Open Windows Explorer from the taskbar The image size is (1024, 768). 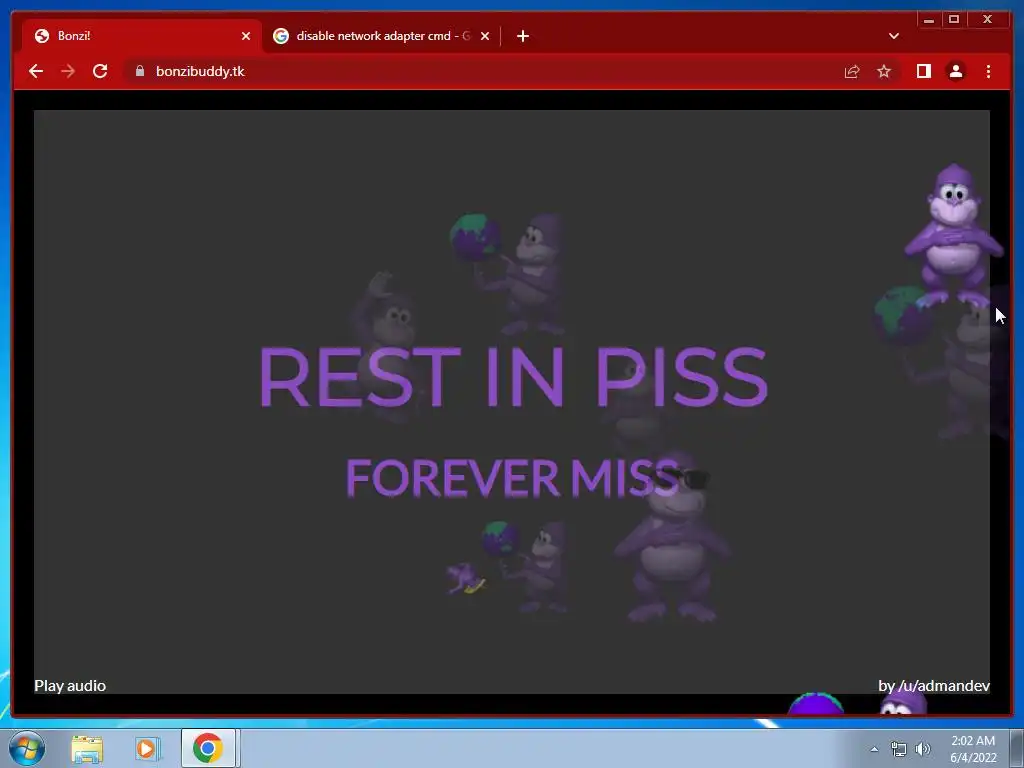[87, 748]
